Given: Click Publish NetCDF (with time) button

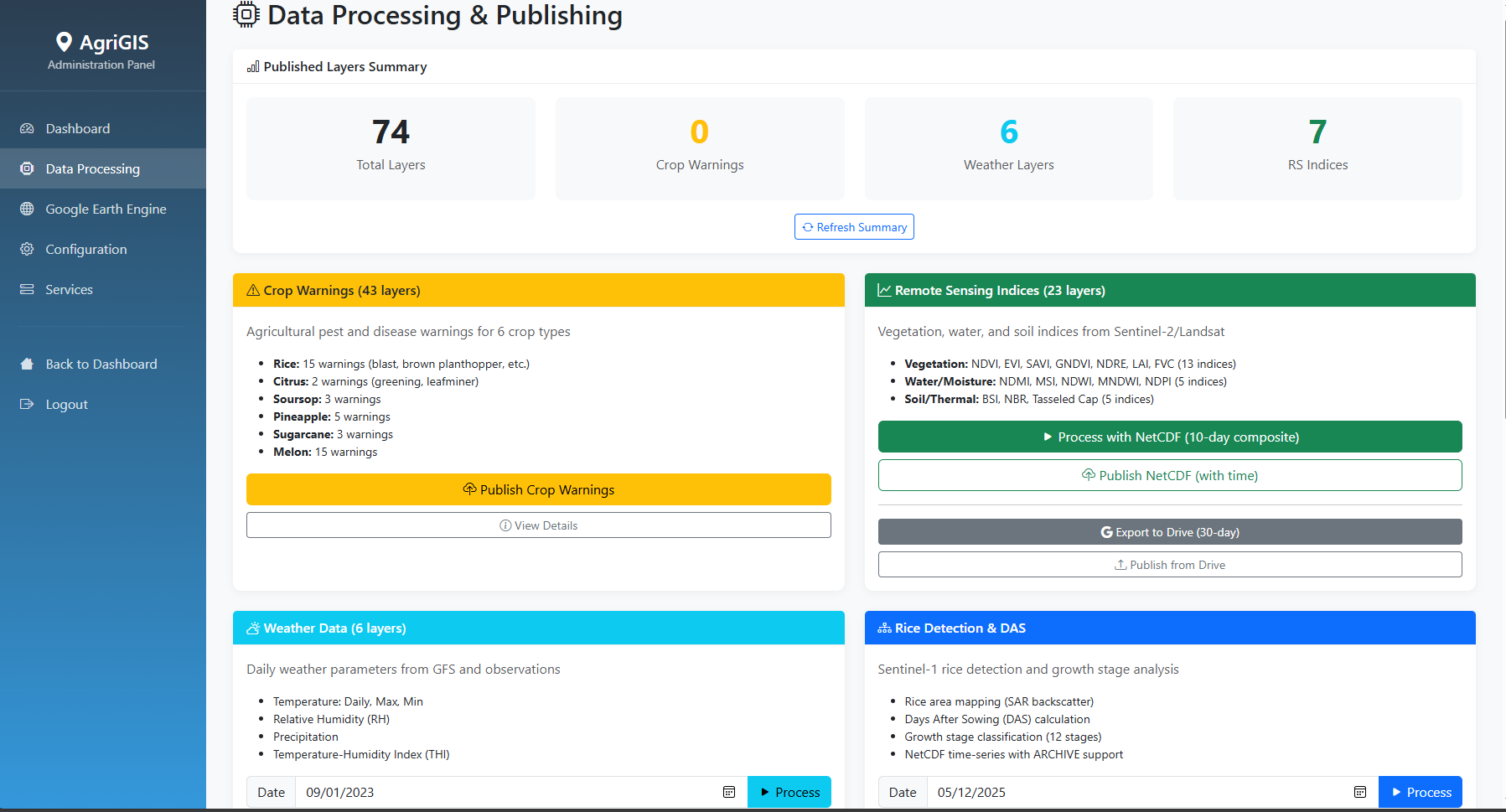Looking at the screenshot, I should 1169,475.
